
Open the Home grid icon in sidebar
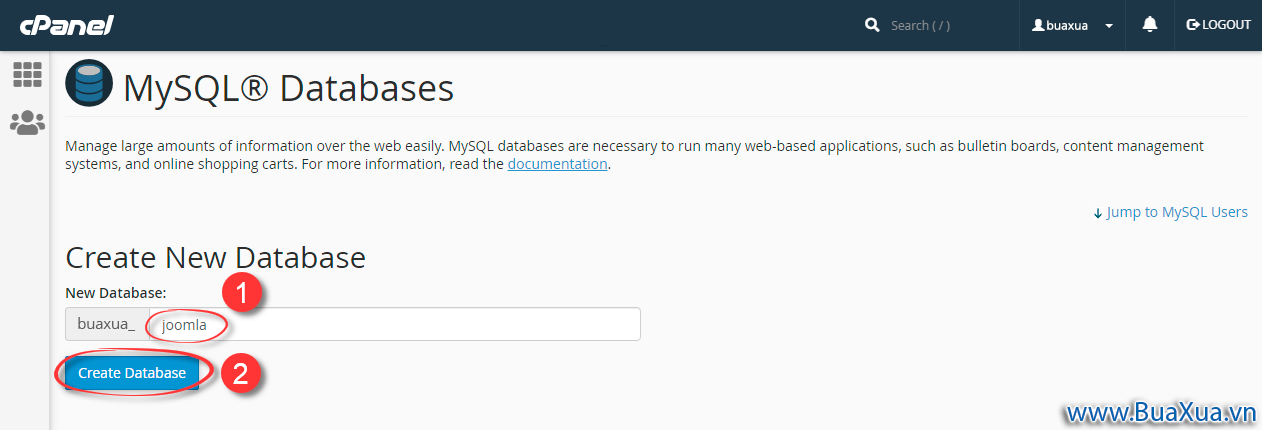(27, 74)
